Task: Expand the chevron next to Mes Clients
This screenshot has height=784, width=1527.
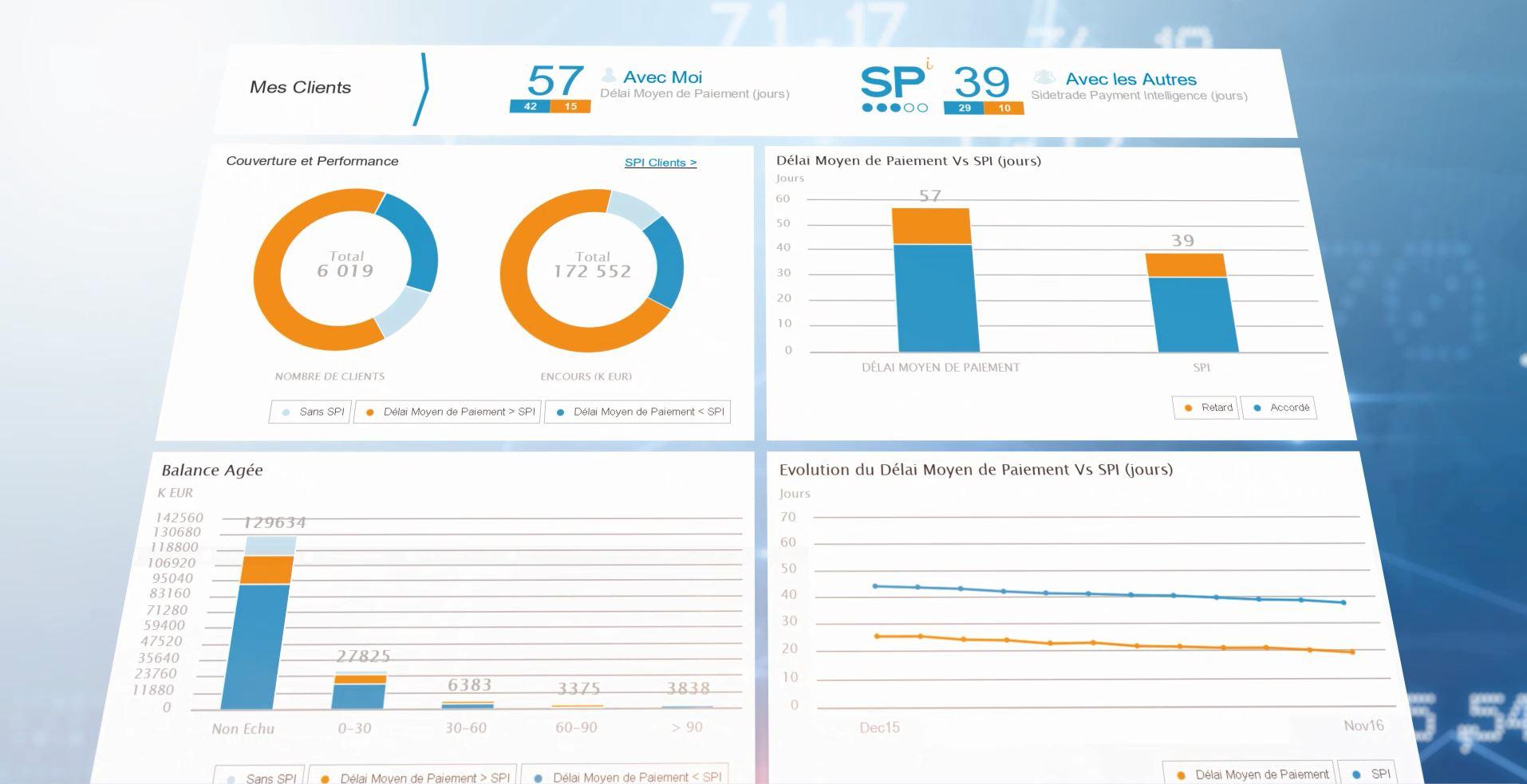Action: click(424, 89)
